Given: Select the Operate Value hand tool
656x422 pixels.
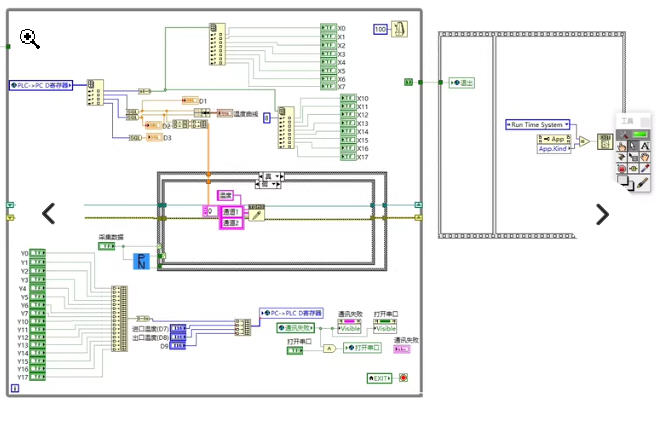Looking at the screenshot, I should point(622,146).
